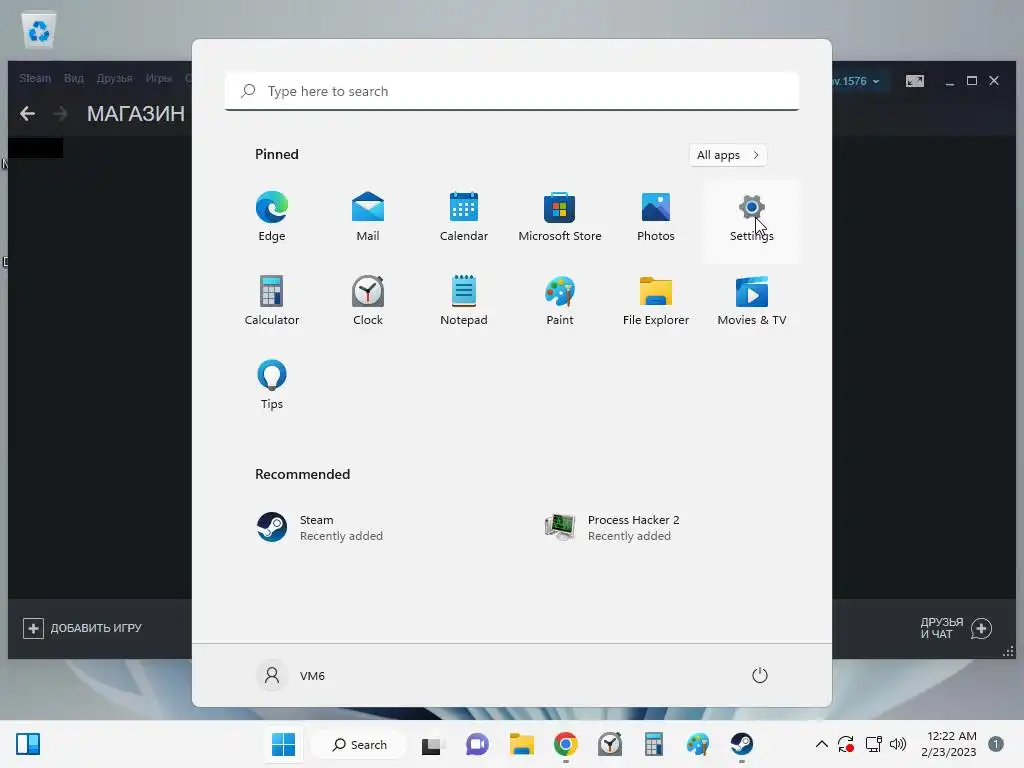Open Paint icon on the taskbar
The width and height of the screenshot is (1024, 768).
click(x=697, y=744)
